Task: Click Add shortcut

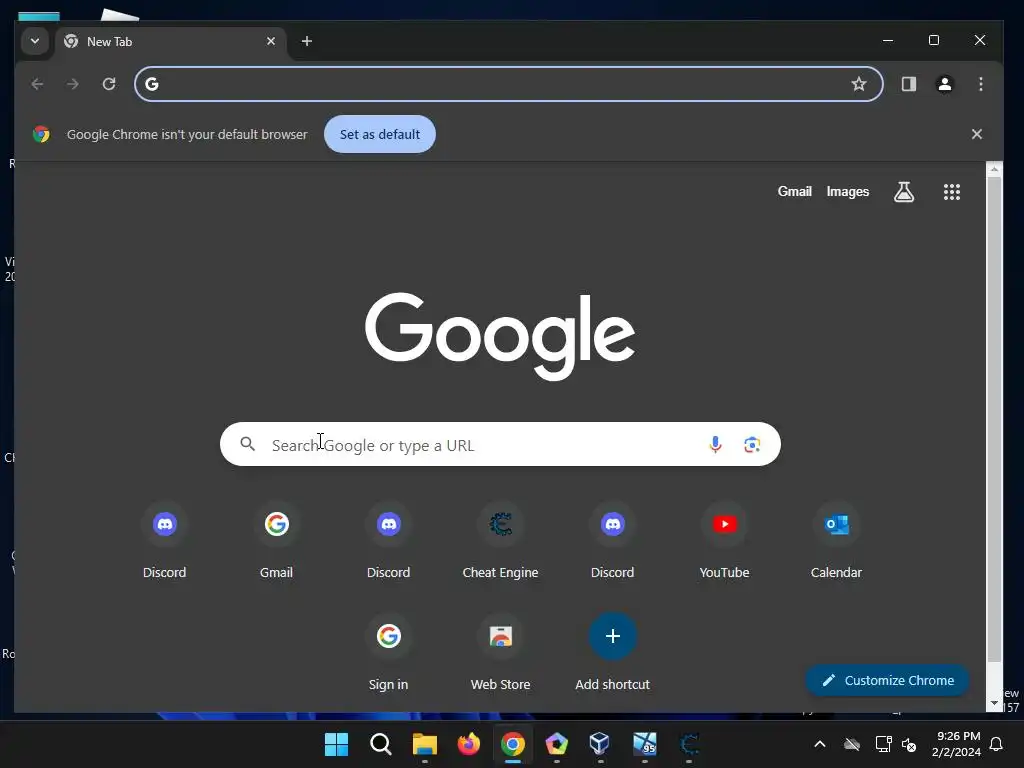Action: 613,653
